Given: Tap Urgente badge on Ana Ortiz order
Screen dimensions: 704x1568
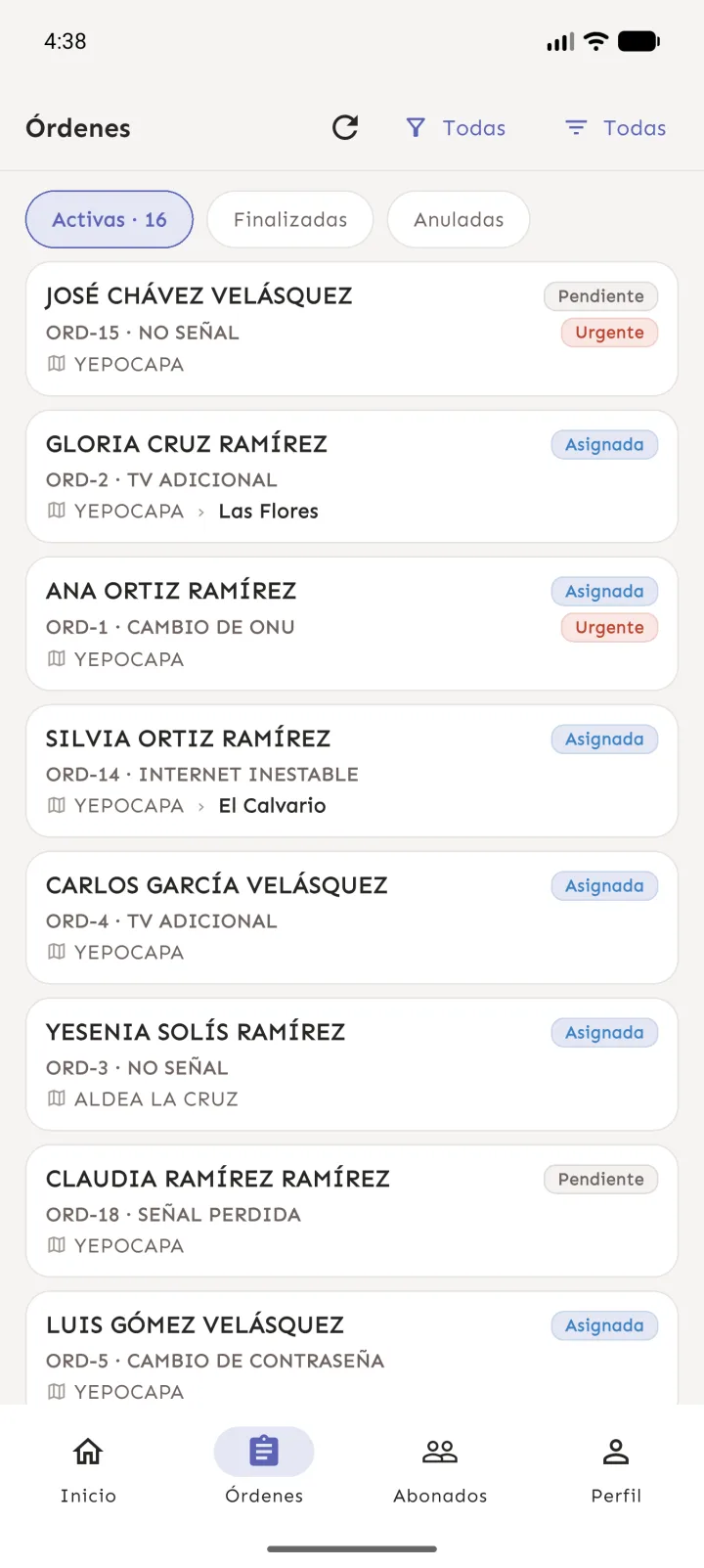Looking at the screenshot, I should (609, 628).
